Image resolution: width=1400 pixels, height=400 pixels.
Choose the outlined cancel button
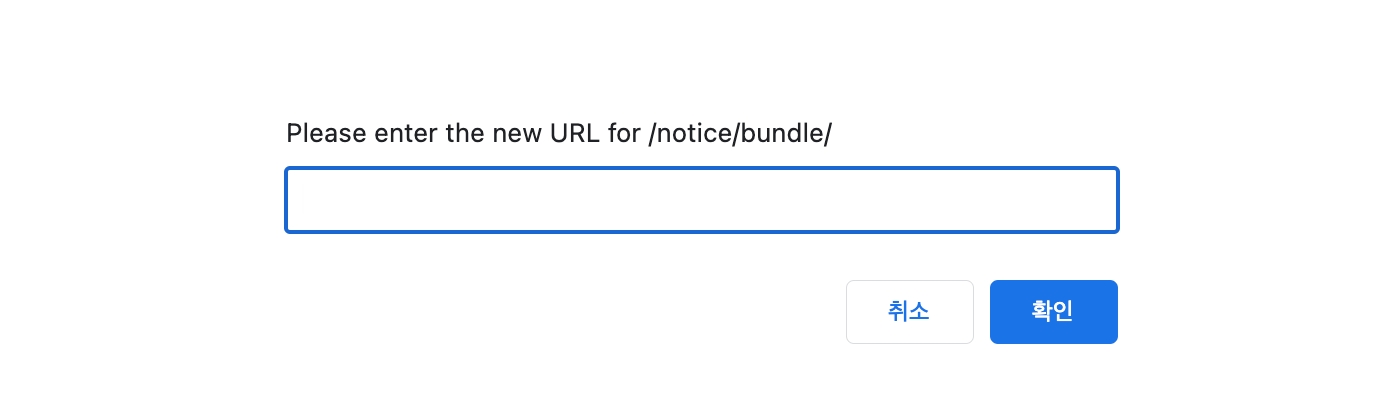point(909,312)
